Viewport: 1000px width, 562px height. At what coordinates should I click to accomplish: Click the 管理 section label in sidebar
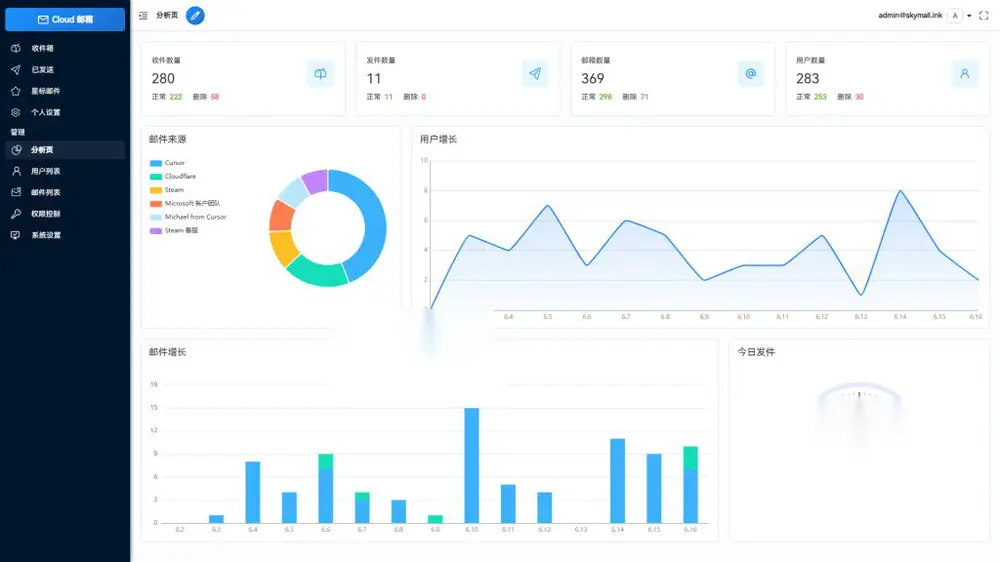point(18,132)
